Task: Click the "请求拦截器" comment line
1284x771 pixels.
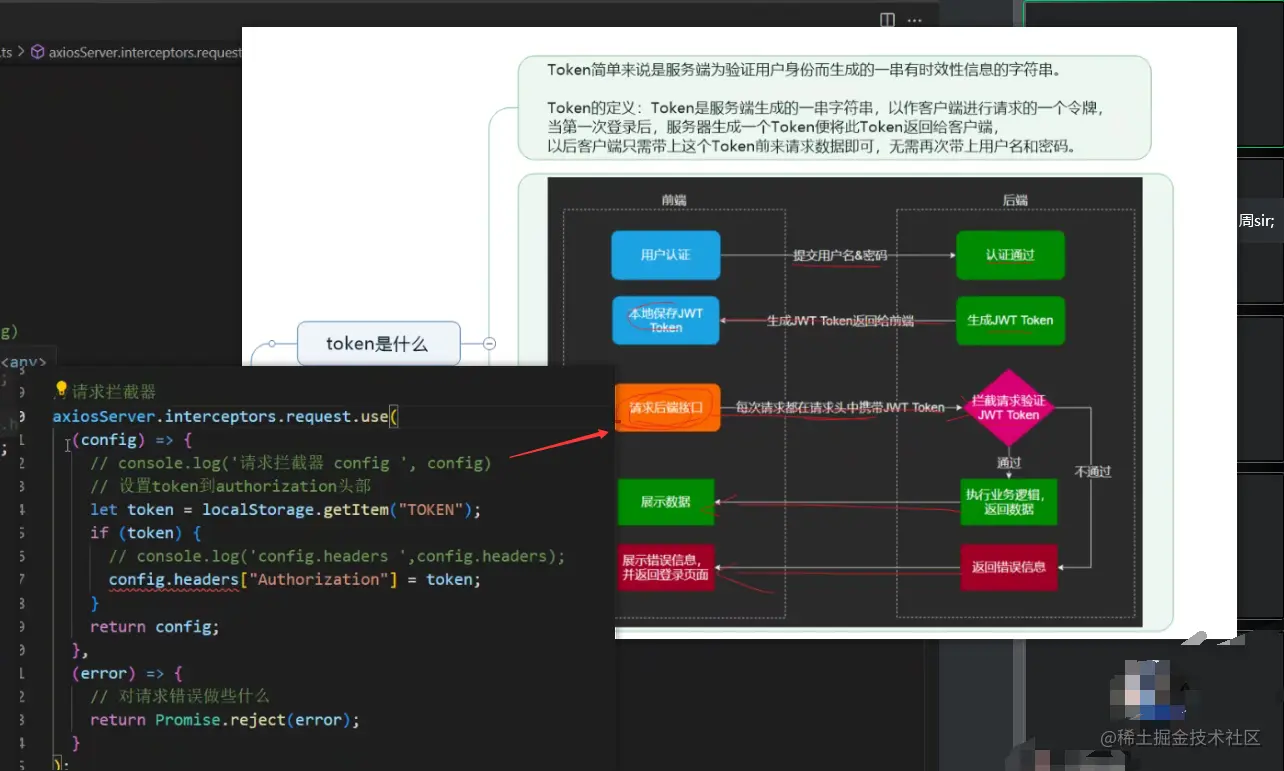Action: [x=114, y=391]
